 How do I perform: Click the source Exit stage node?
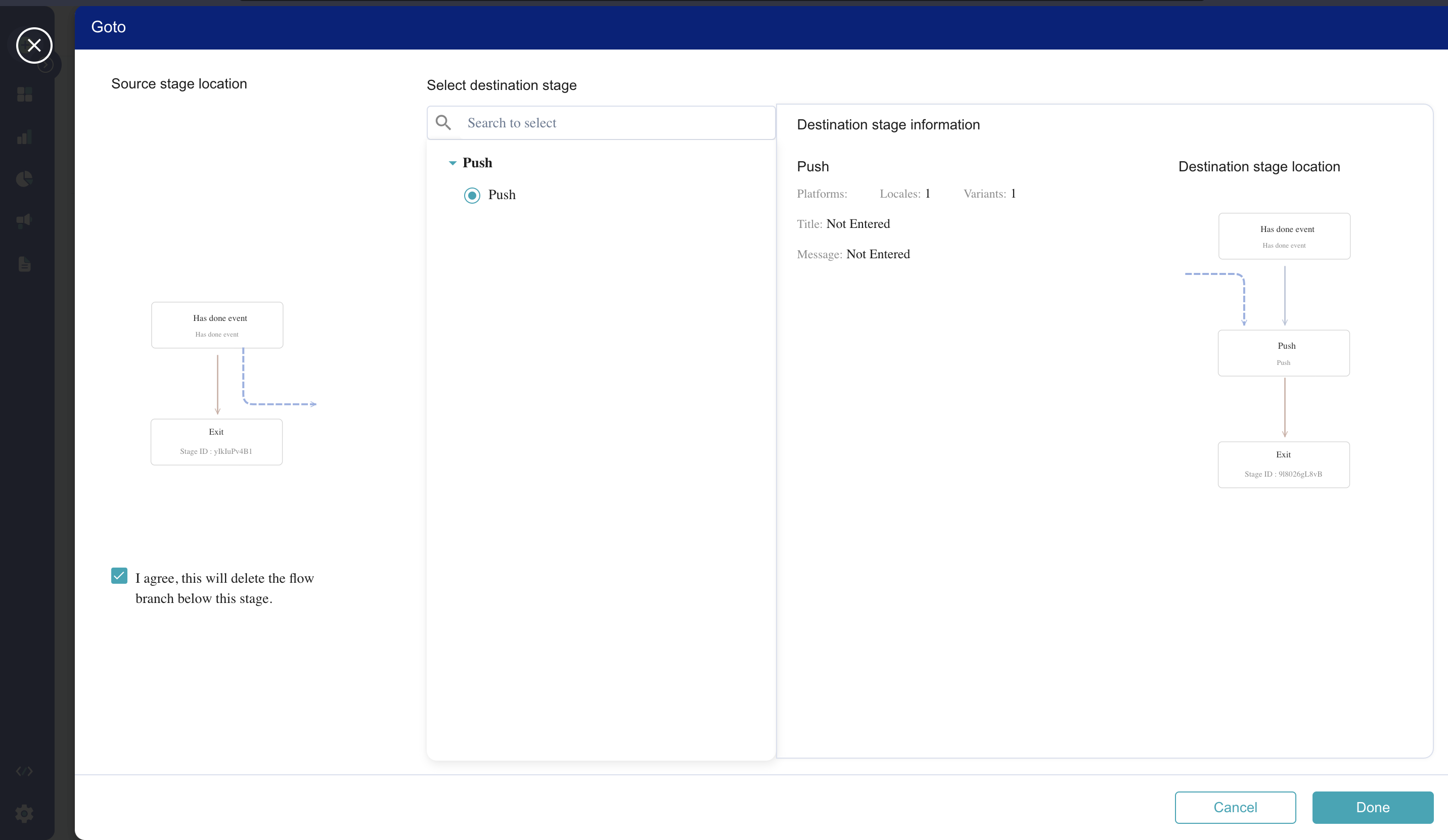tap(216, 442)
